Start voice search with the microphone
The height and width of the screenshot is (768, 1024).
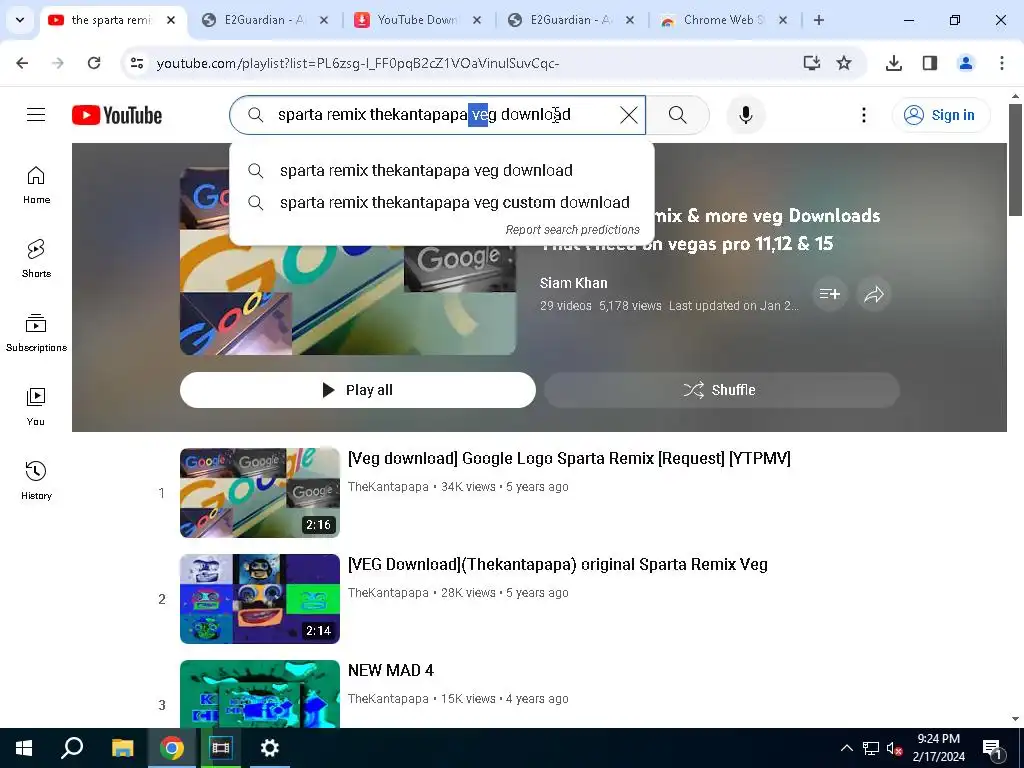point(745,115)
